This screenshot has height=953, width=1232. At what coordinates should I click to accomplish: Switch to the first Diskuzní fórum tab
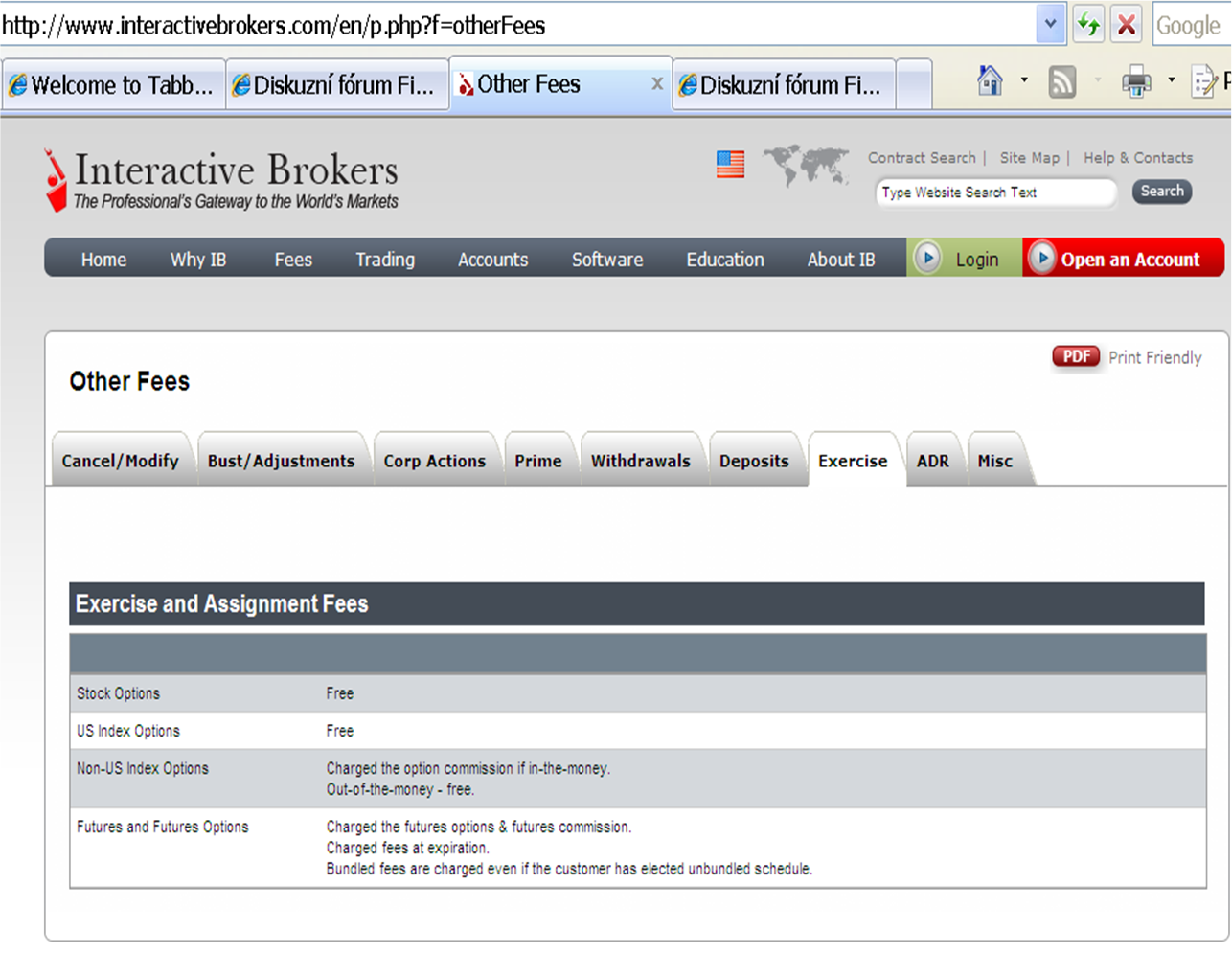coord(336,85)
